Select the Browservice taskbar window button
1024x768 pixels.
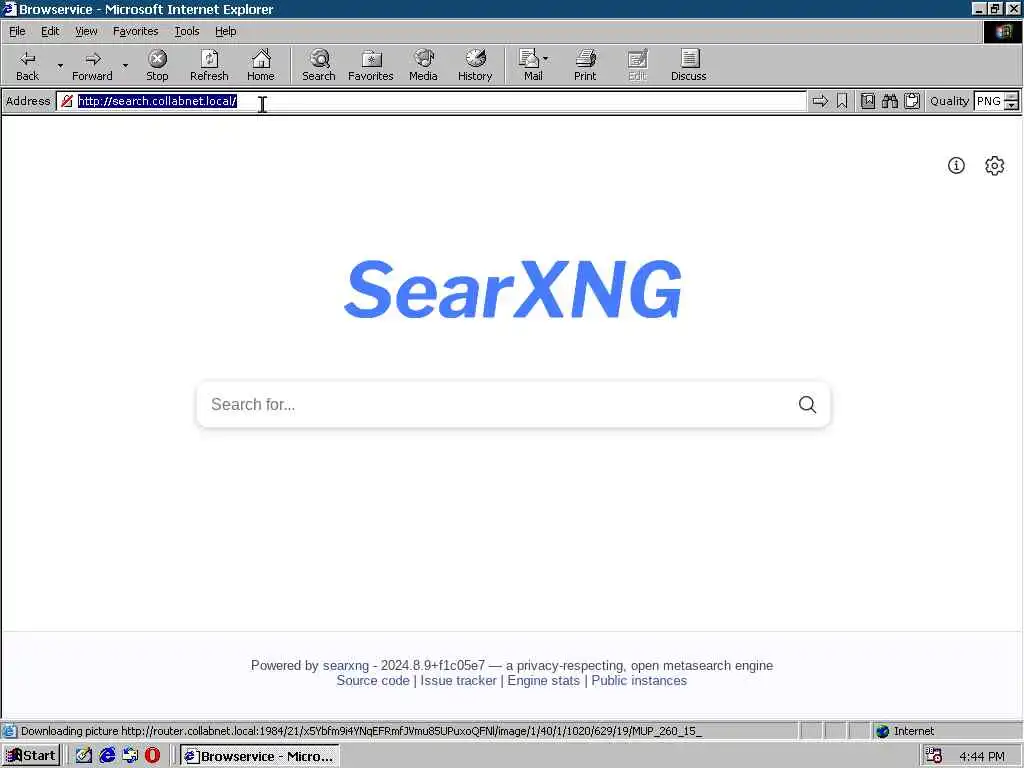tap(259, 756)
